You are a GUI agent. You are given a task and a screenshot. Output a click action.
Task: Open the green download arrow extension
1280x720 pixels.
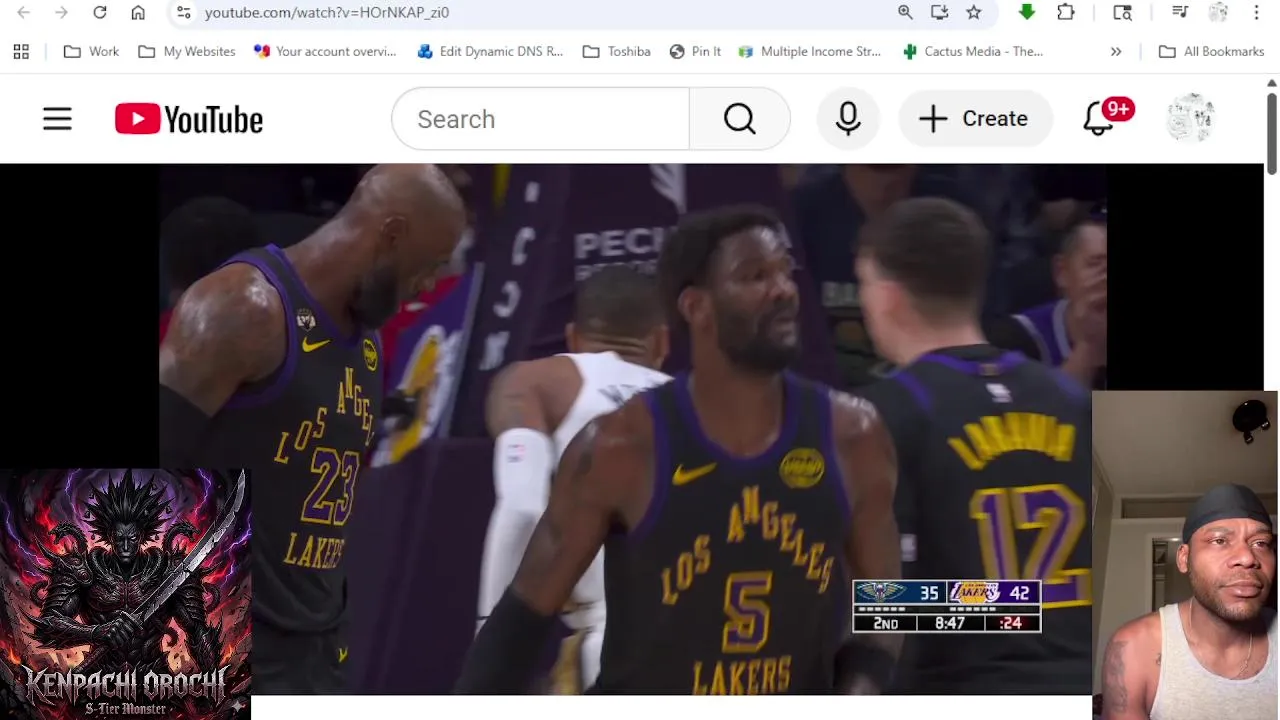pos(1027,13)
